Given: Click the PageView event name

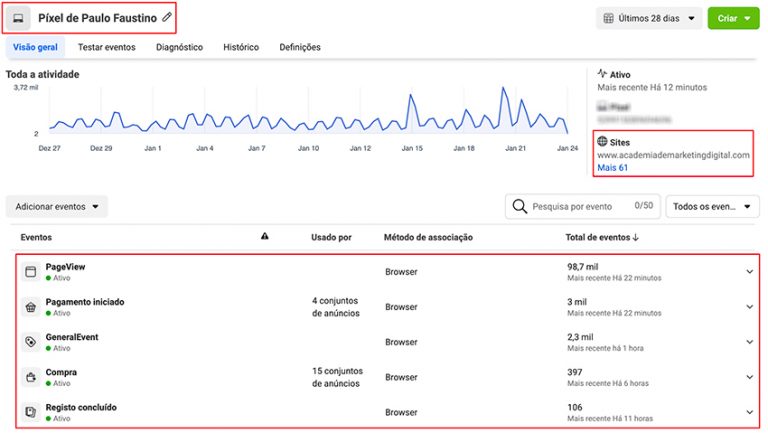Looking at the screenshot, I should [65, 267].
